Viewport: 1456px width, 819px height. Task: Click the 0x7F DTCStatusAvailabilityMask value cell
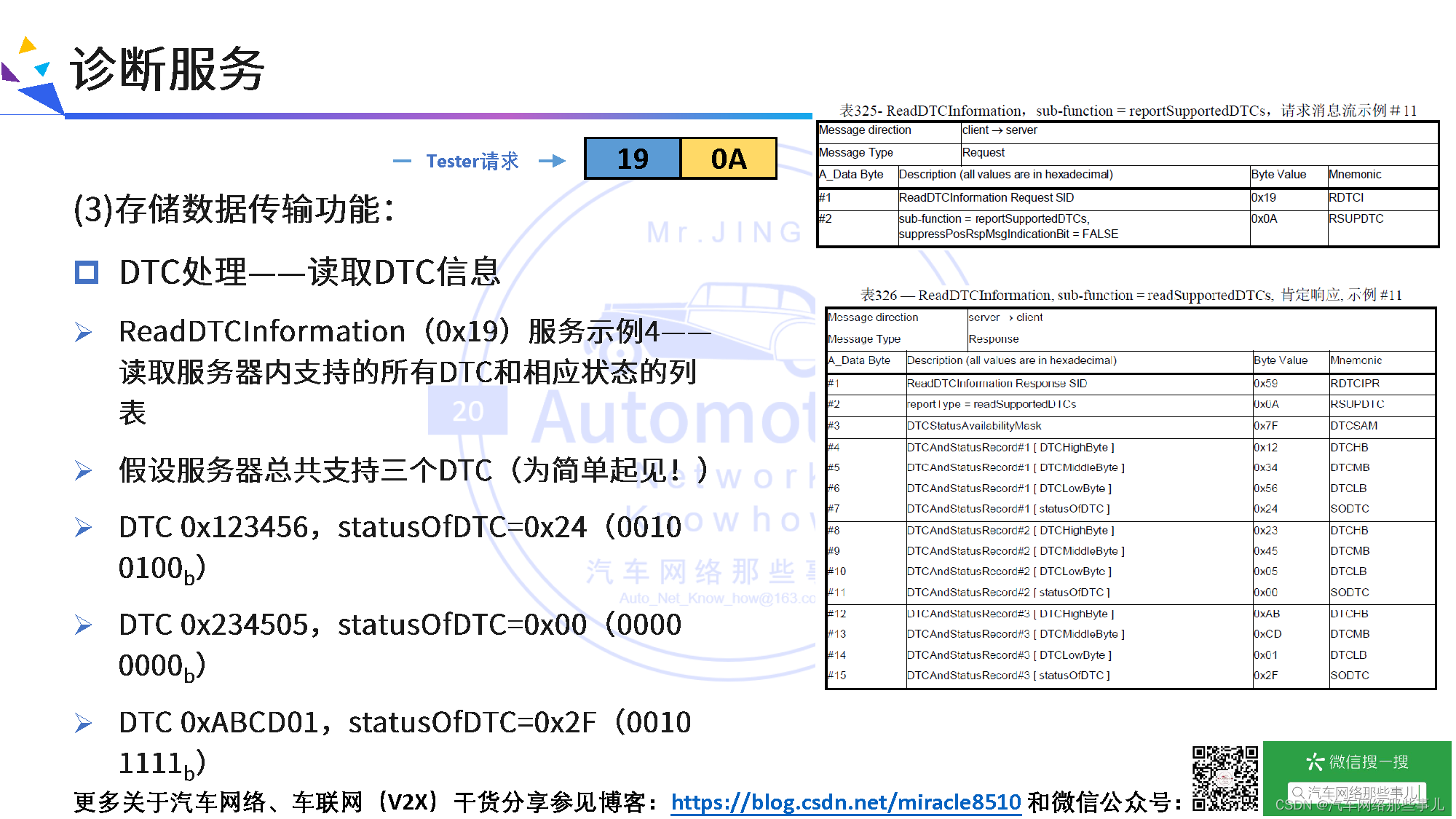click(1266, 426)
